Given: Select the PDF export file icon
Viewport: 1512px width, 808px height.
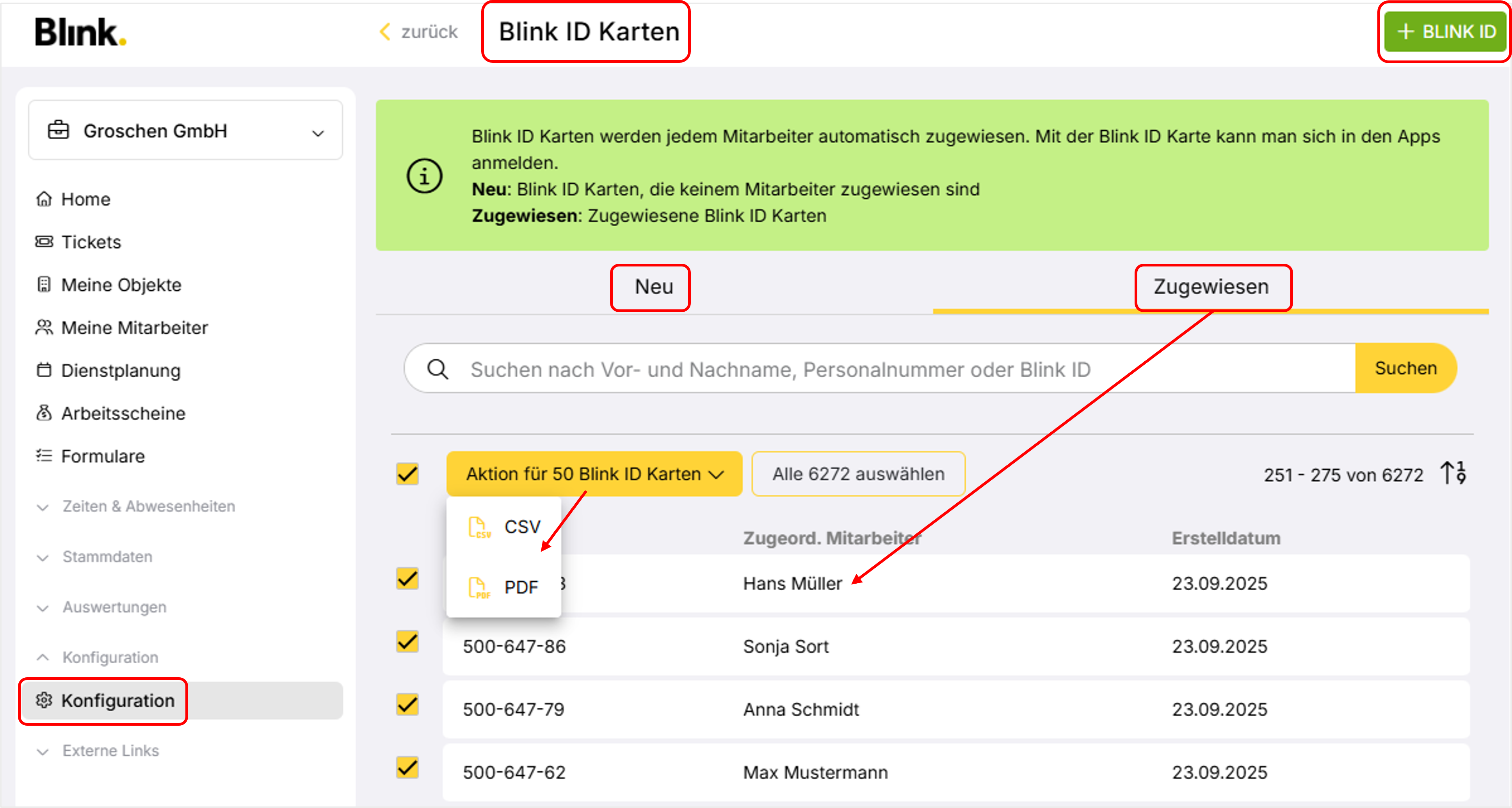Looking at the screenshot, I should [479, 587].
